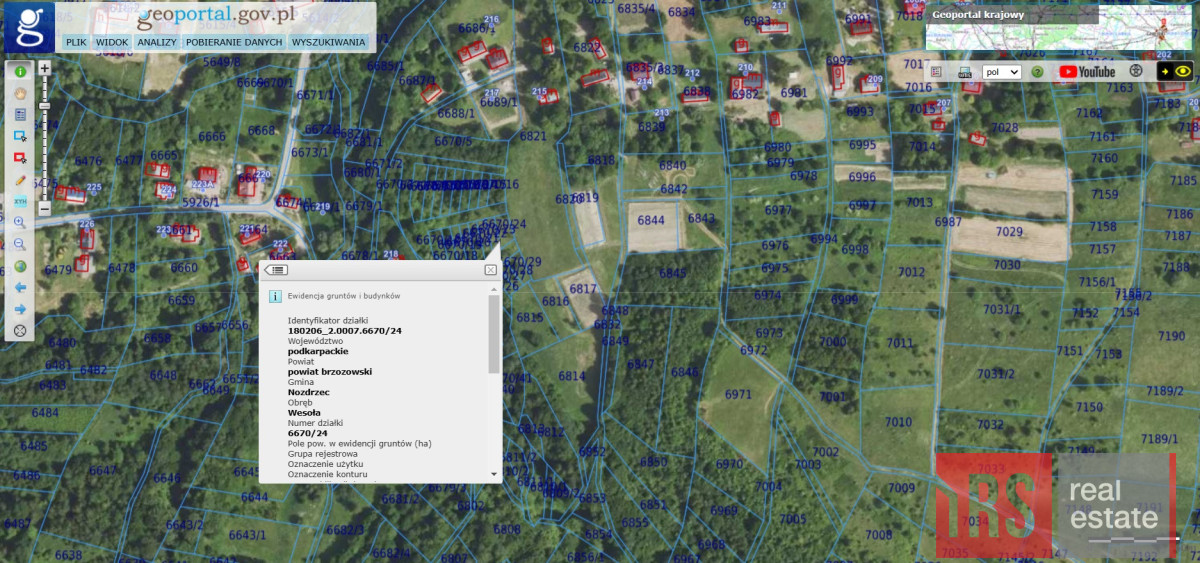The image size is (1200, 563).
Task: Click the Nozdrzec gmina value
Action: pyautogui.click(x=309, y=392)
